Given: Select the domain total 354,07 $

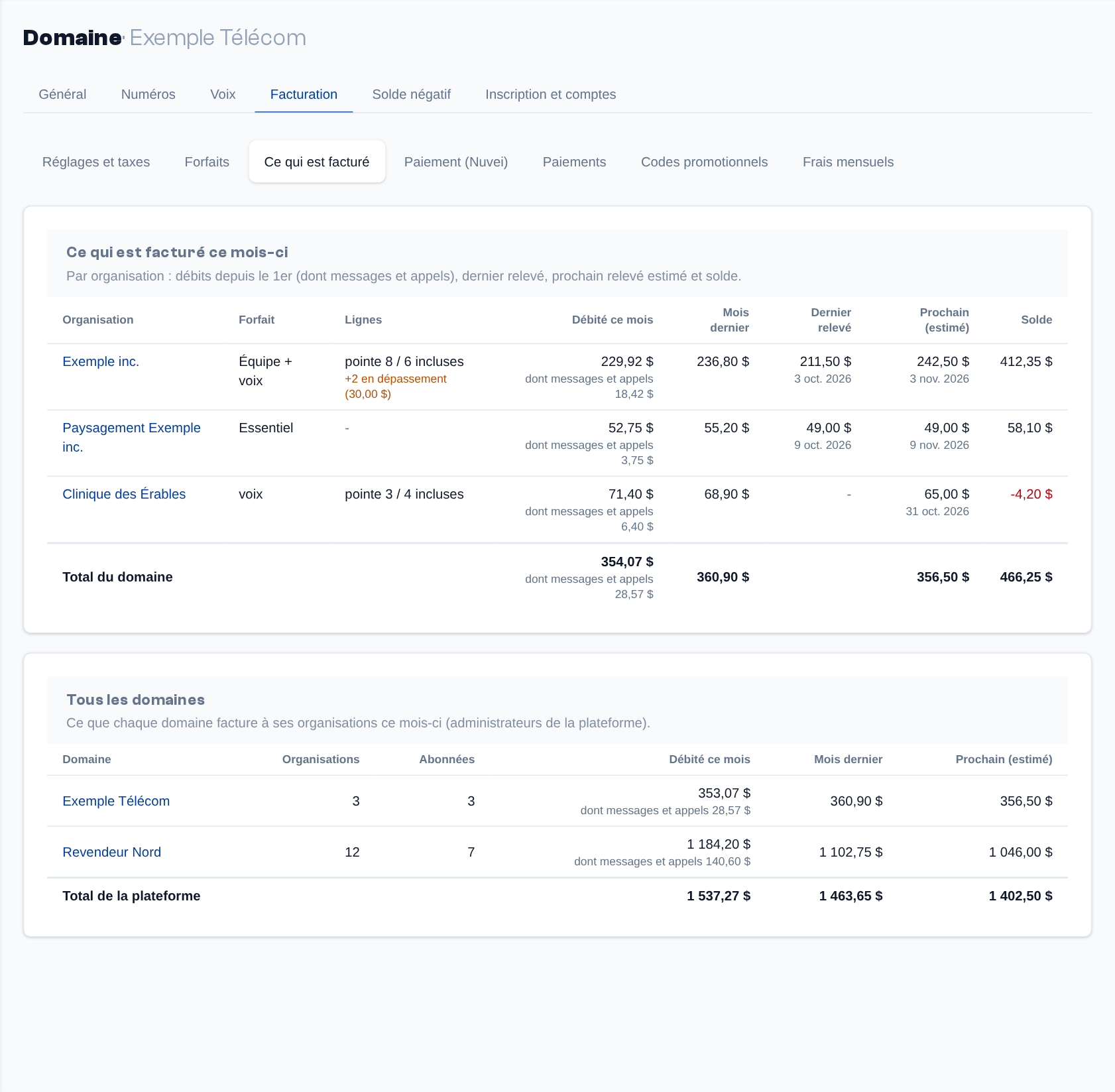Looking at the screenshot, I should point(626,562).
